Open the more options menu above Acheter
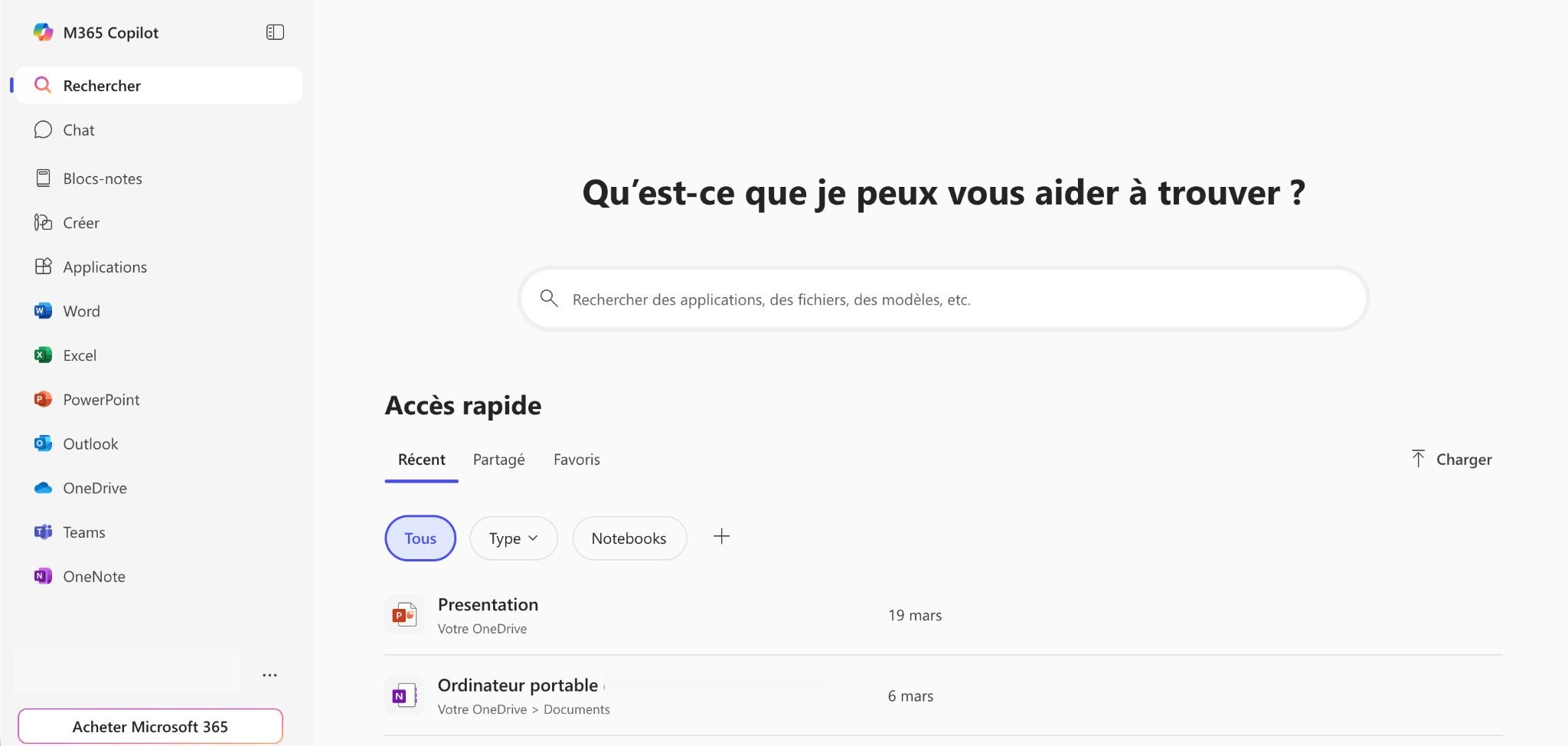 (x=269, y=674)
